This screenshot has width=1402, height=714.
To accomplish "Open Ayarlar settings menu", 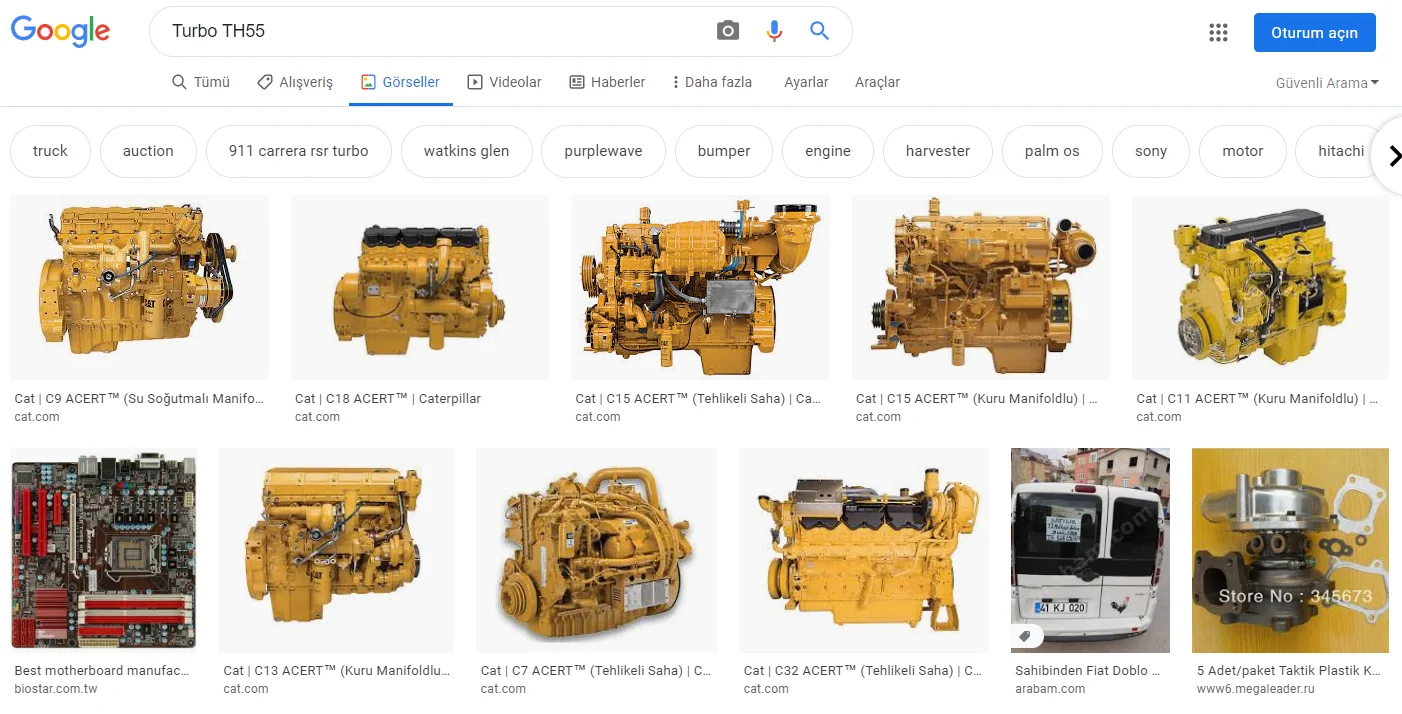I will pyautogui.click(x=806, y=82).
